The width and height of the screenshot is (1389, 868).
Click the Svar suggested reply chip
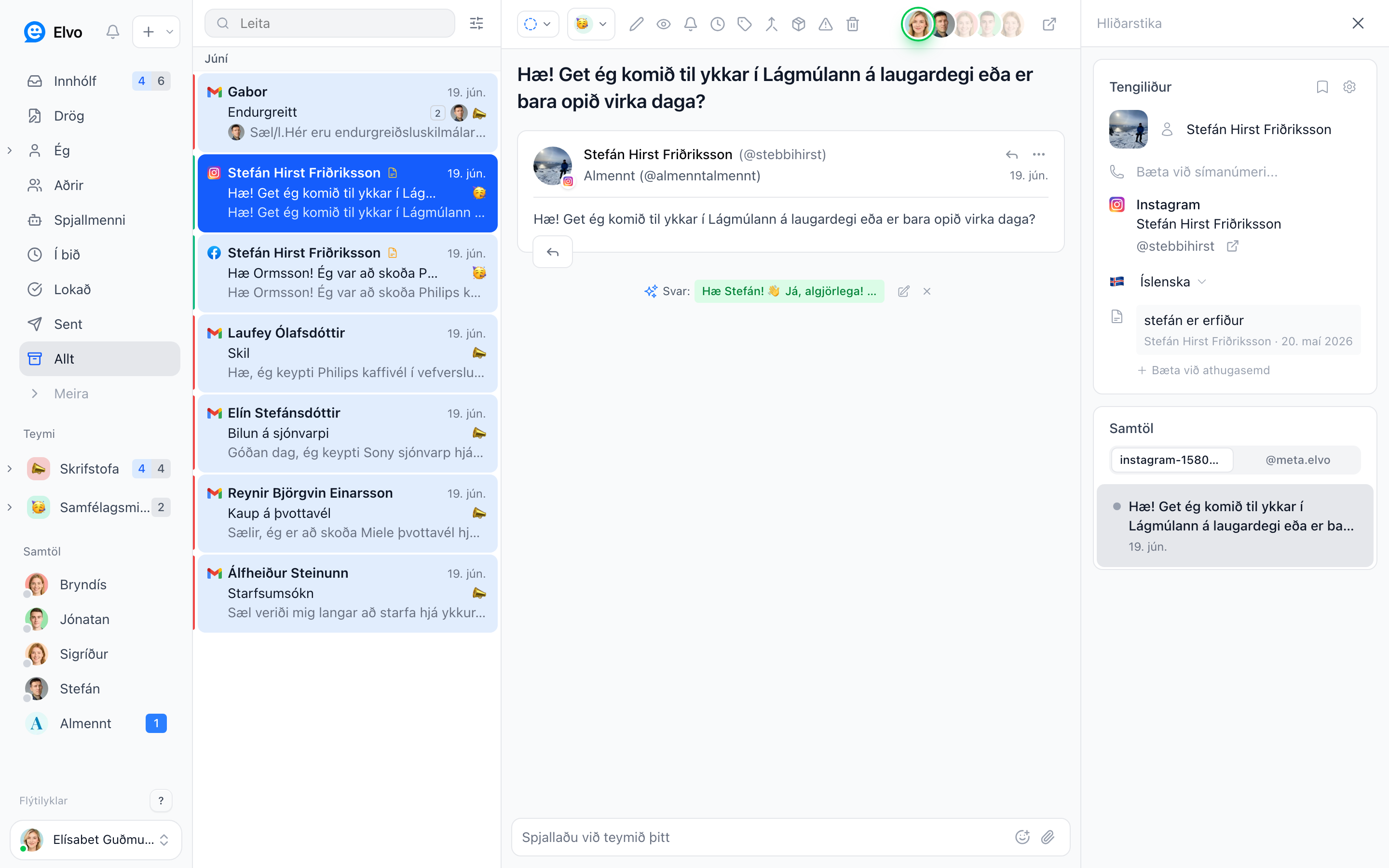(789, 292)
